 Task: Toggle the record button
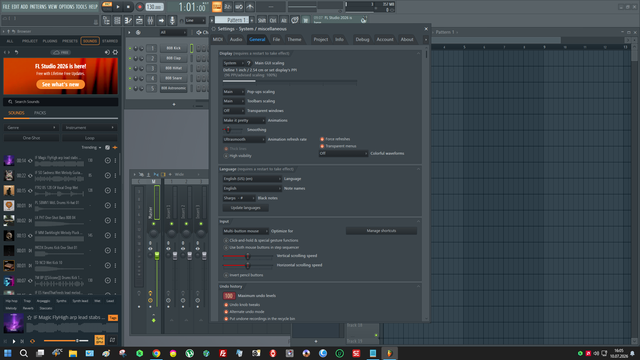pos(140,7)
